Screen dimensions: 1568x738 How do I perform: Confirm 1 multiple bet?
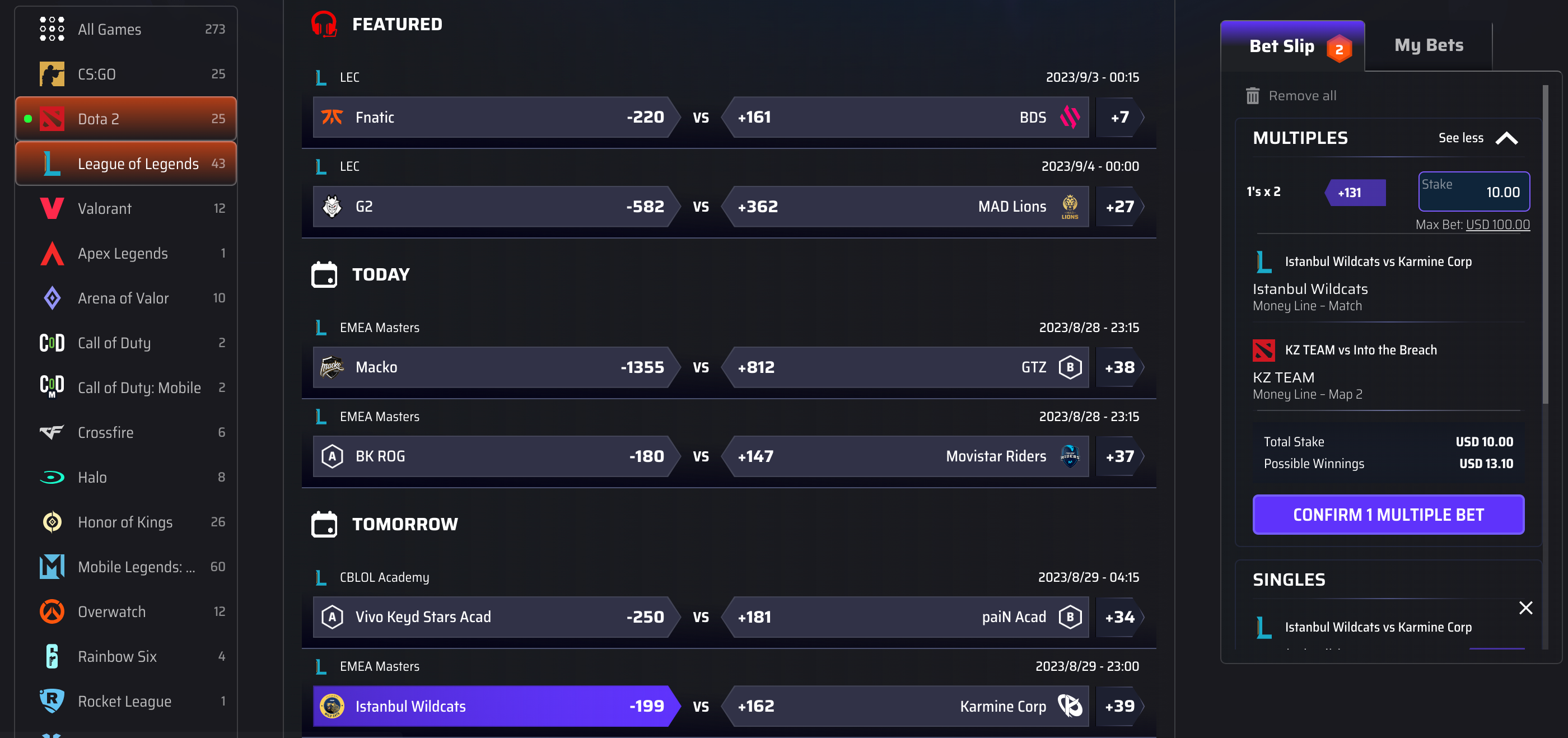click(x=1388, y=515)
